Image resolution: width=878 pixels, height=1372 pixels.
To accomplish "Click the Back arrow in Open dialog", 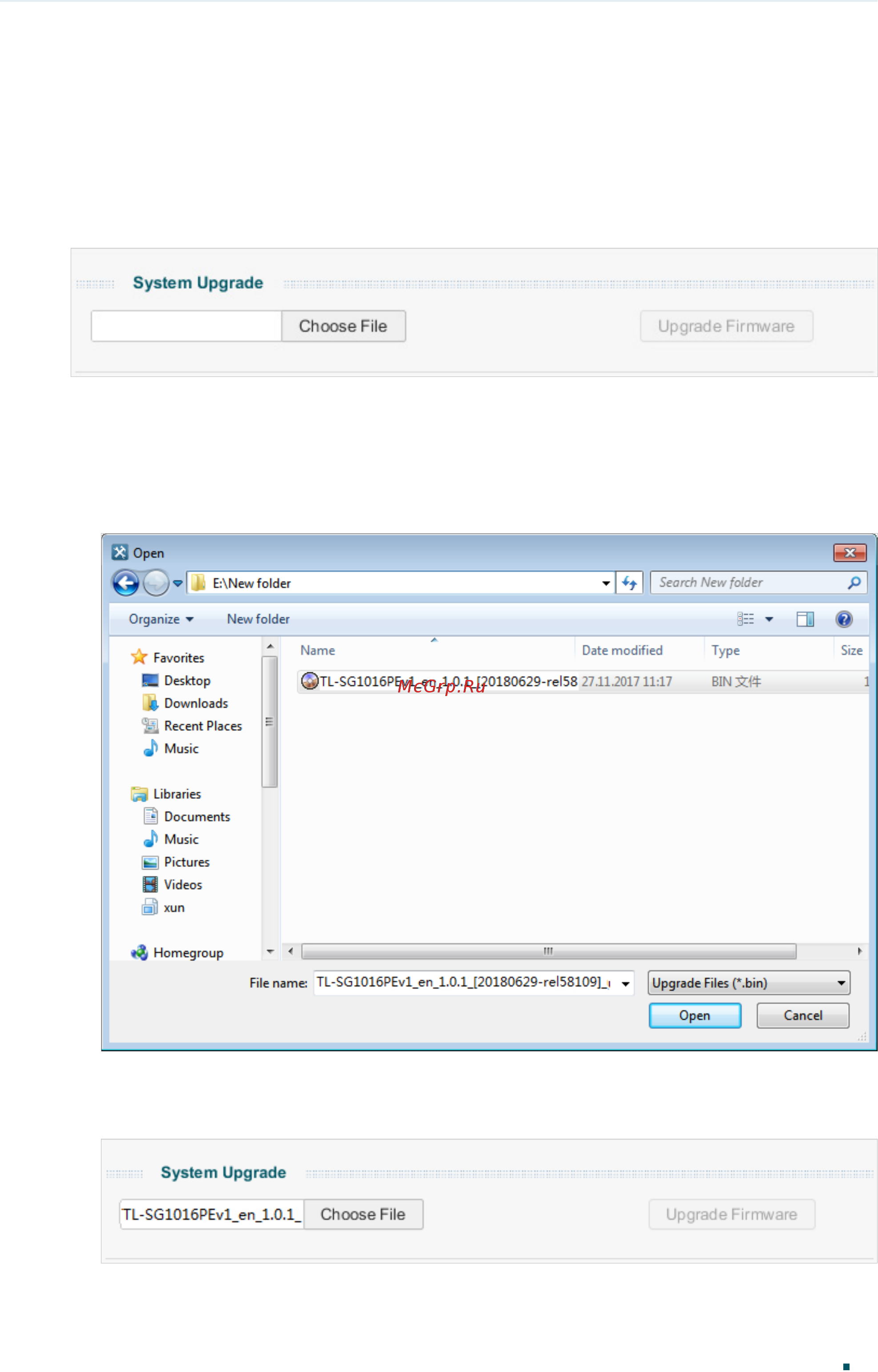I will pos(125,583).
